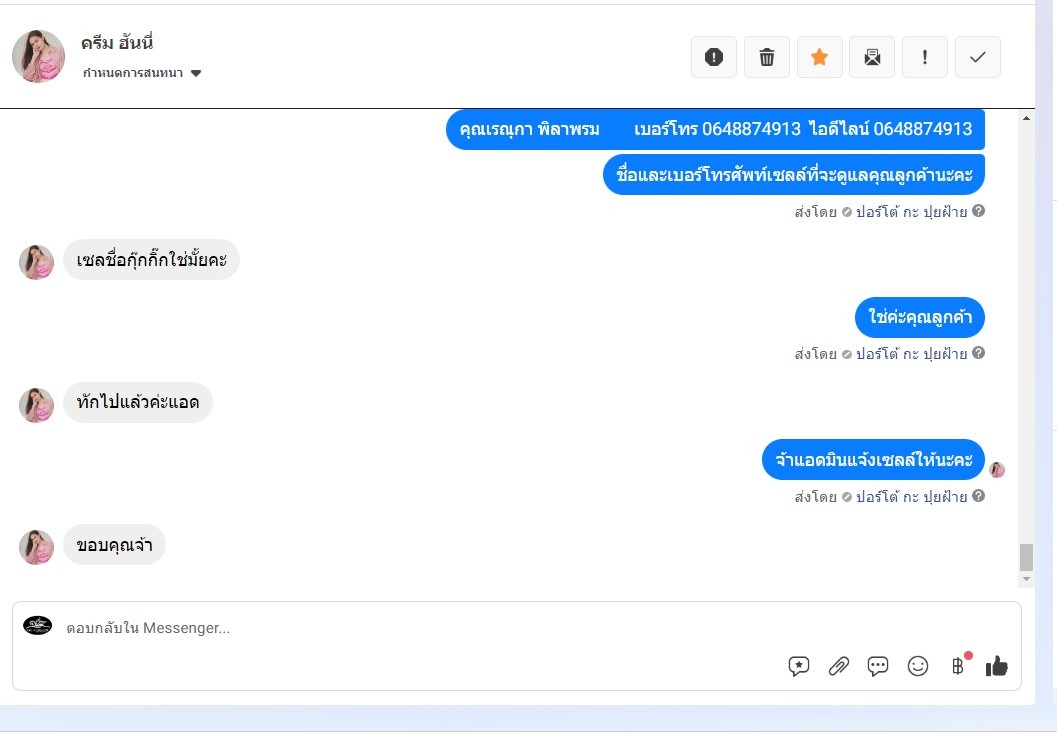Attach a file with paperclip icon
This screenshot has width=1057, height=752.
tap(839, 666)
